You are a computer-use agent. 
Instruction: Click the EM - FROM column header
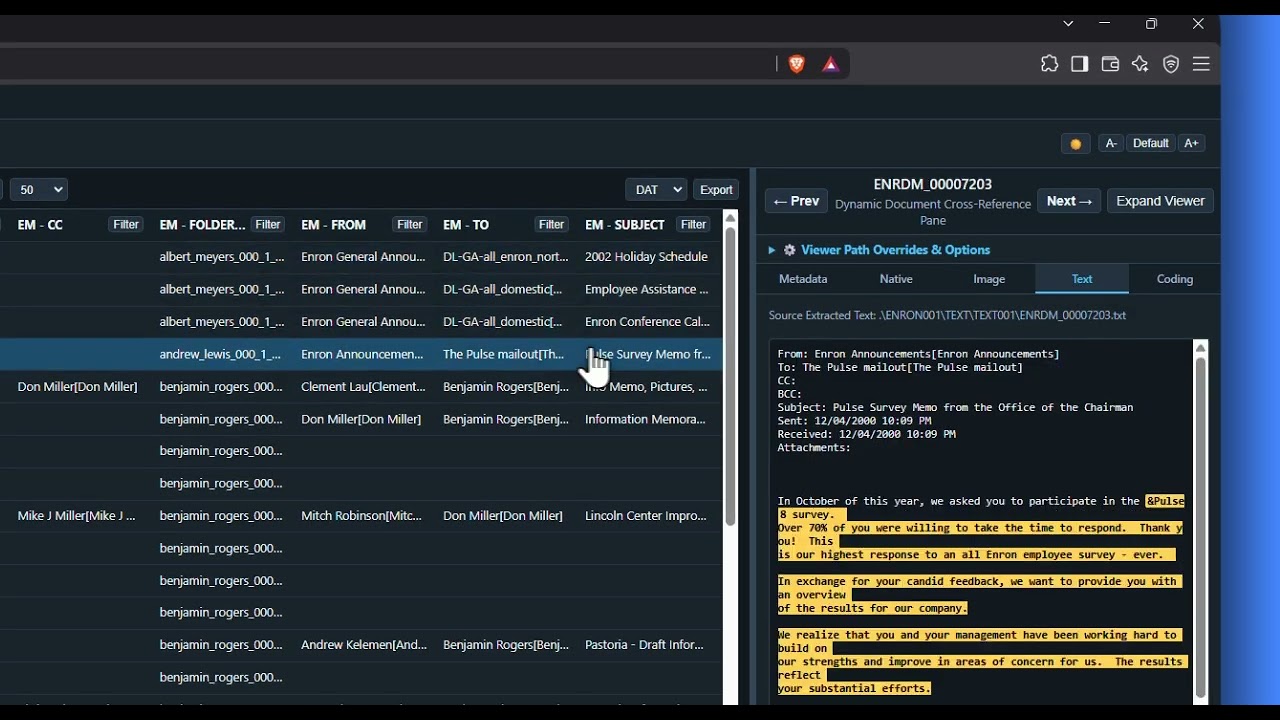333,225
